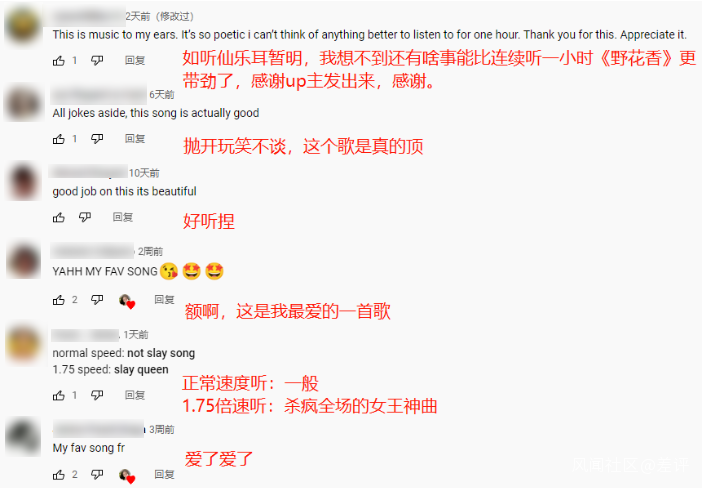
Task: Click creator heart on "YAHH MY FAV SONG"
Action: (x=127, y=301)
